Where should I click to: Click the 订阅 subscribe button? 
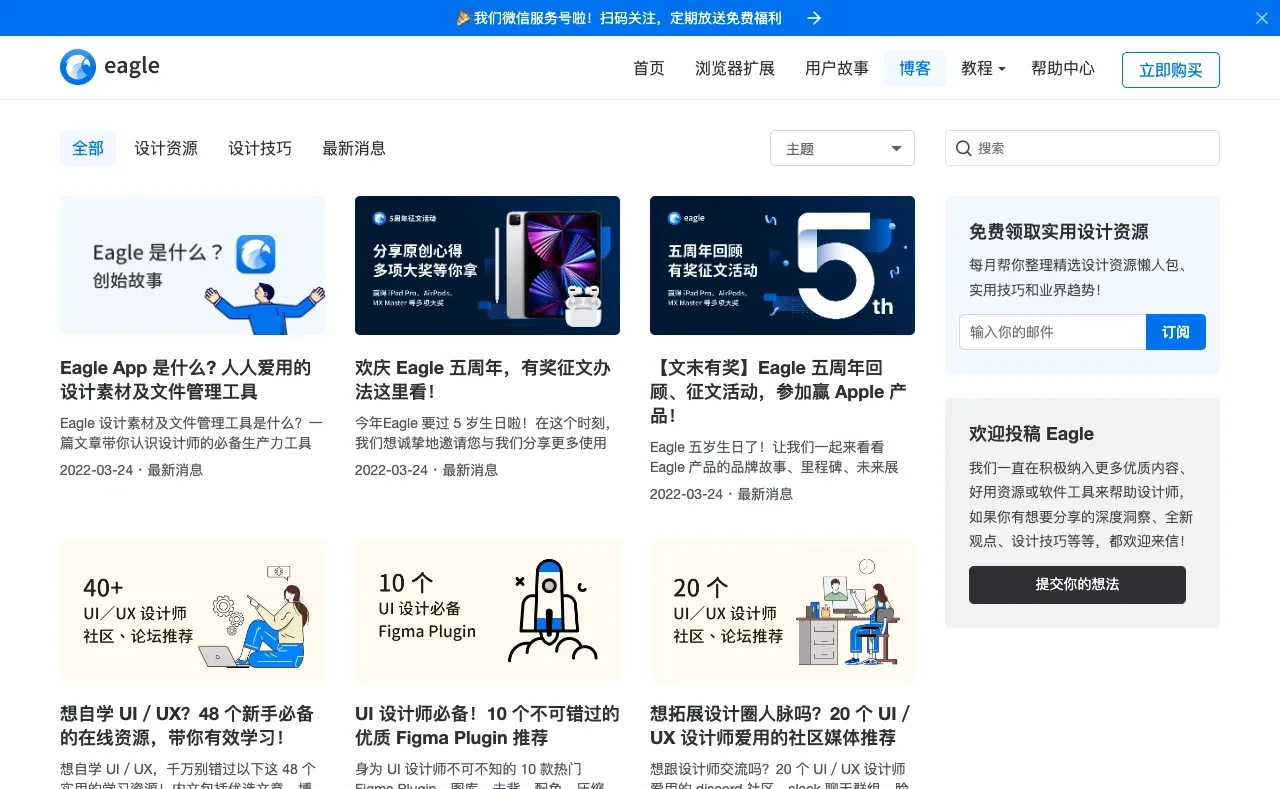[1175, 332]
